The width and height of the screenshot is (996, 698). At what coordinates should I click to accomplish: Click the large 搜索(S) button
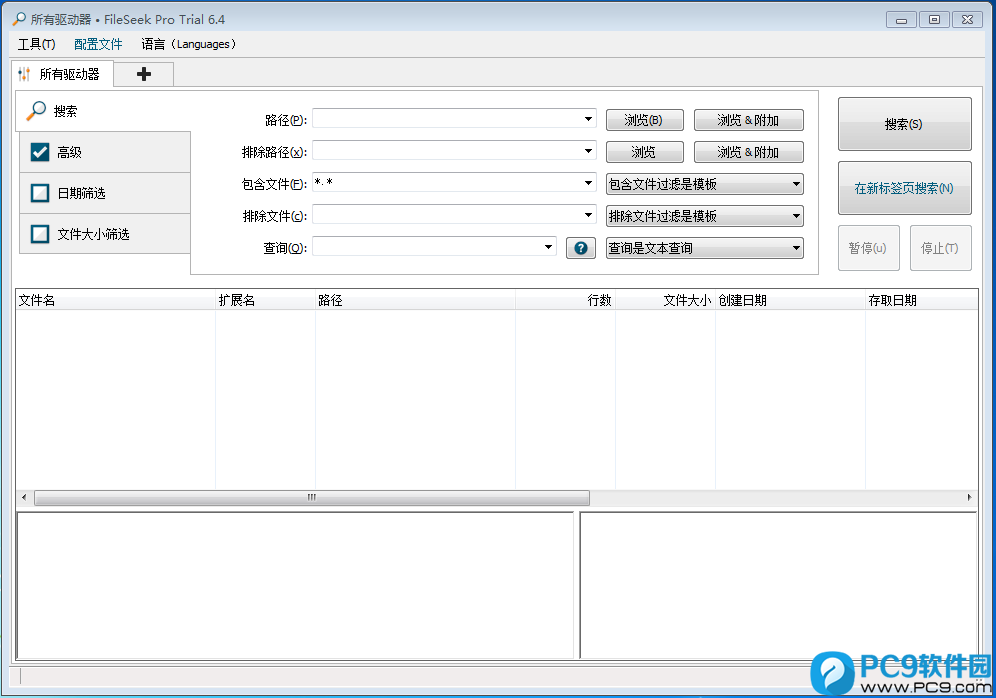(905, 124)
